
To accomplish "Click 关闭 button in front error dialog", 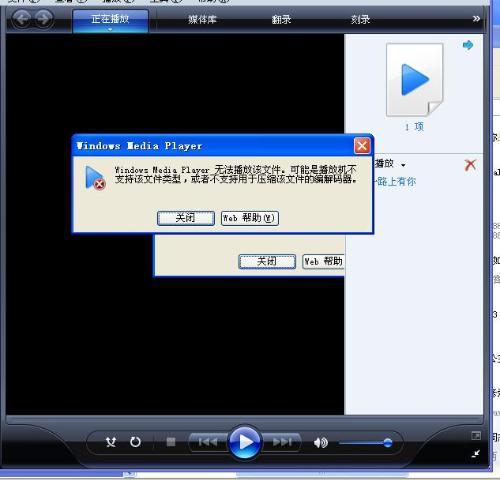I will coord(186,218).
